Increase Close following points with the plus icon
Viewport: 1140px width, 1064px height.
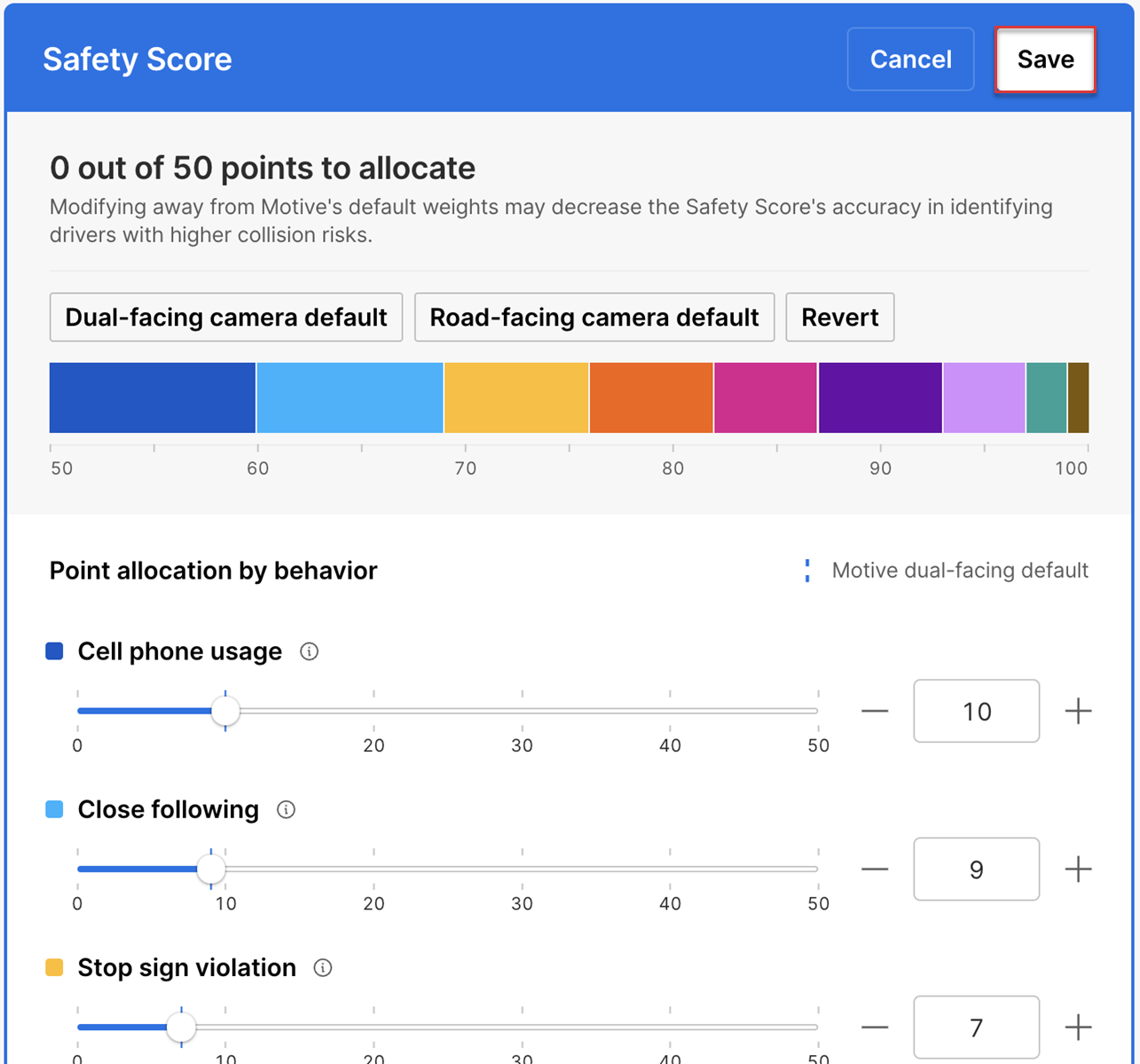1078,869
